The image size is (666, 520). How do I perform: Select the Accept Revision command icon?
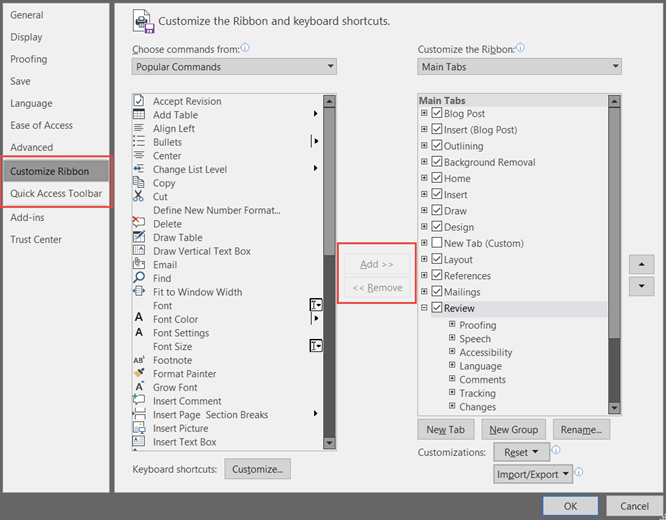pyautogui.click(x=139, y=101)
